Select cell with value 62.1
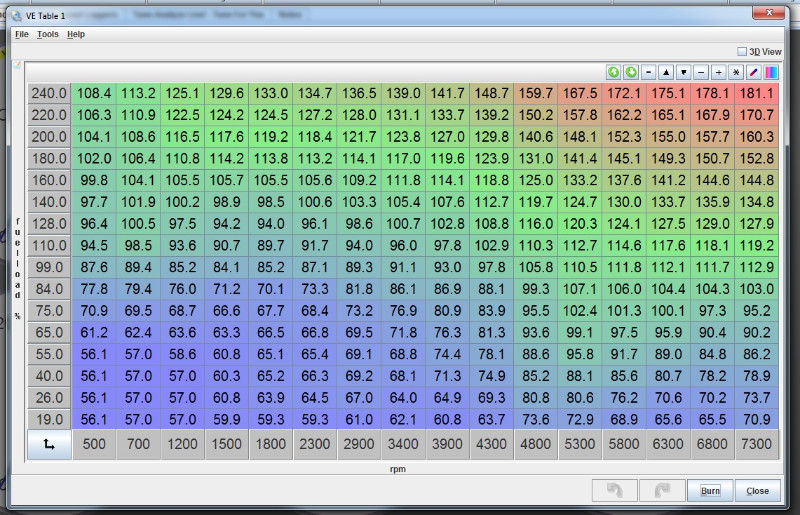Viewport: 800px width, 515px height. (x=403, y=420)
